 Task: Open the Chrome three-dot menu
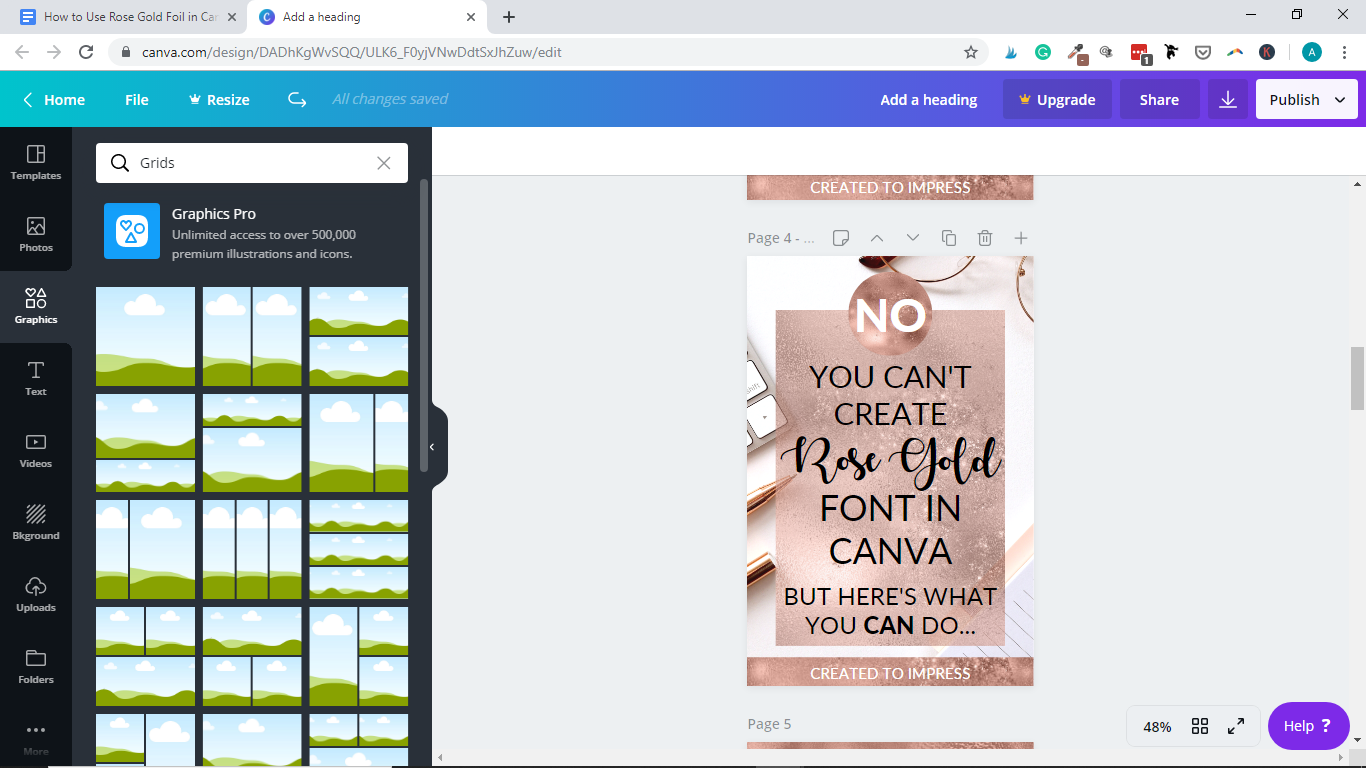[1345, 52]
